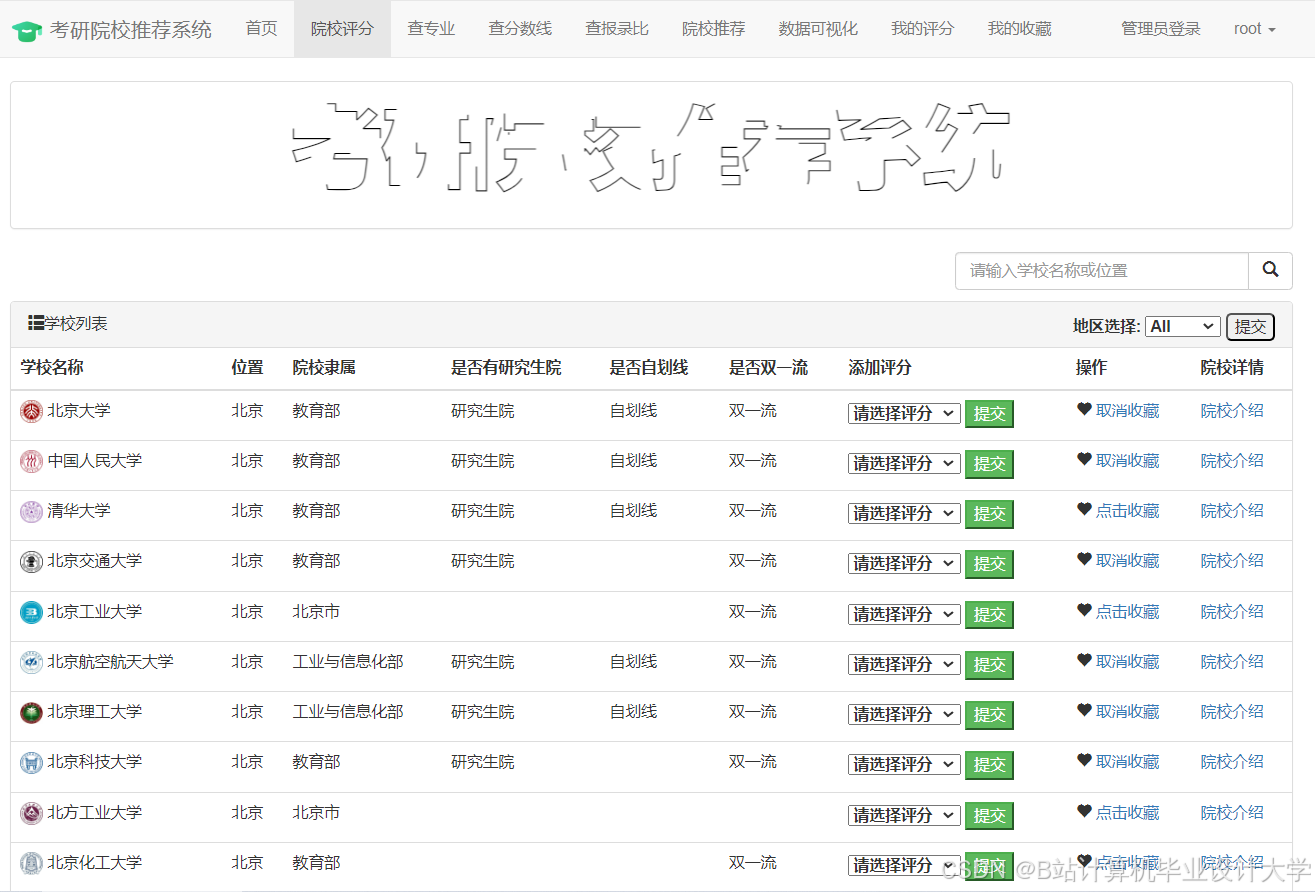
Task: Click the heart icon in 中国人民大学 row
Action: point(1084,459)
